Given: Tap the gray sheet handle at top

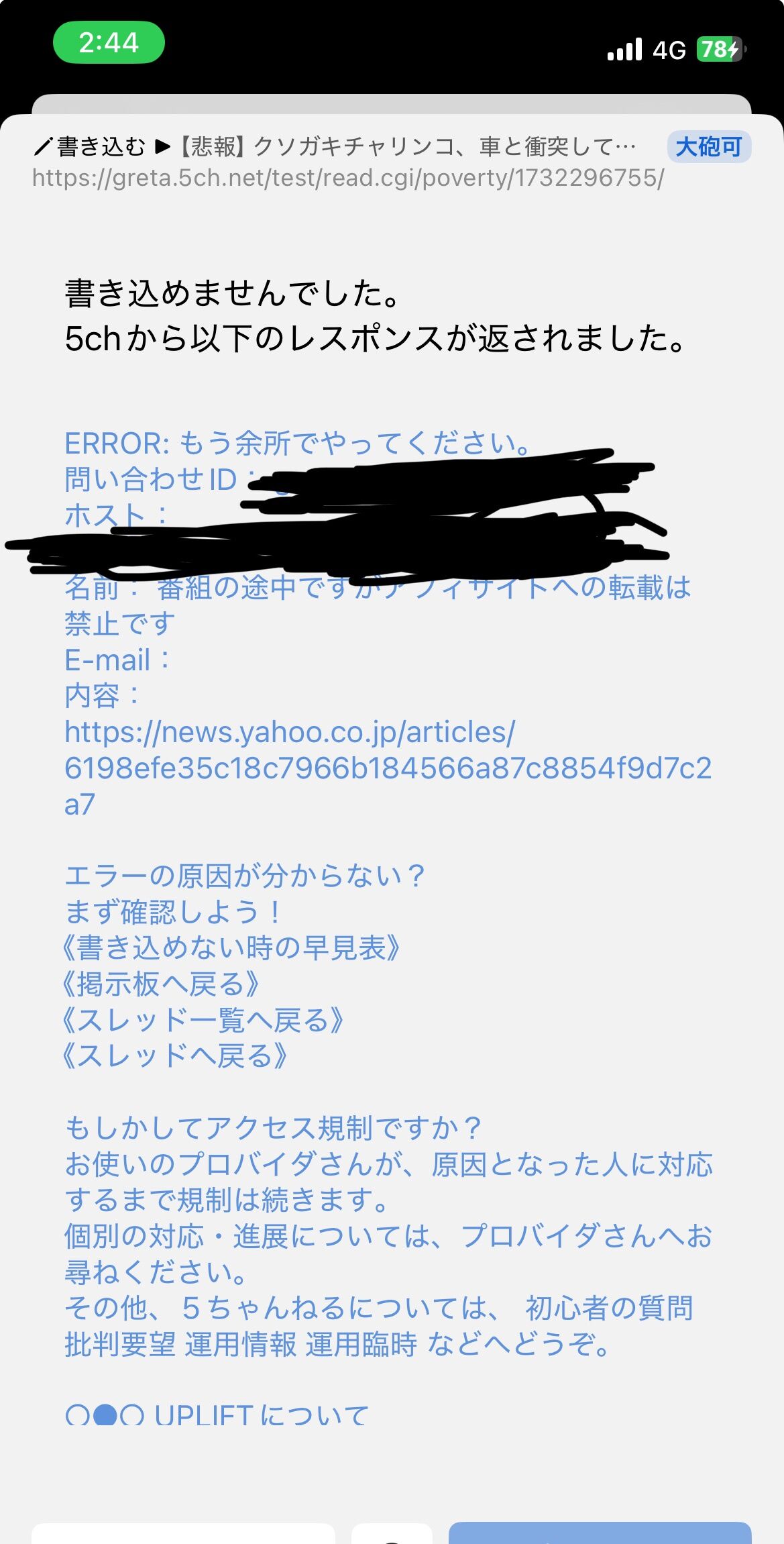Looking at the screenshot, I should coord(392,104).
